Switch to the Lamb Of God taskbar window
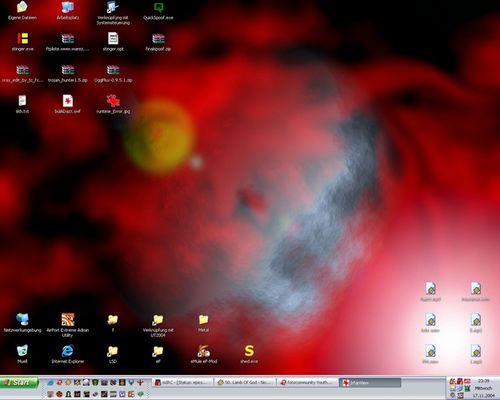The width and height of the screenshot is (500, 400). coord(246,382)
